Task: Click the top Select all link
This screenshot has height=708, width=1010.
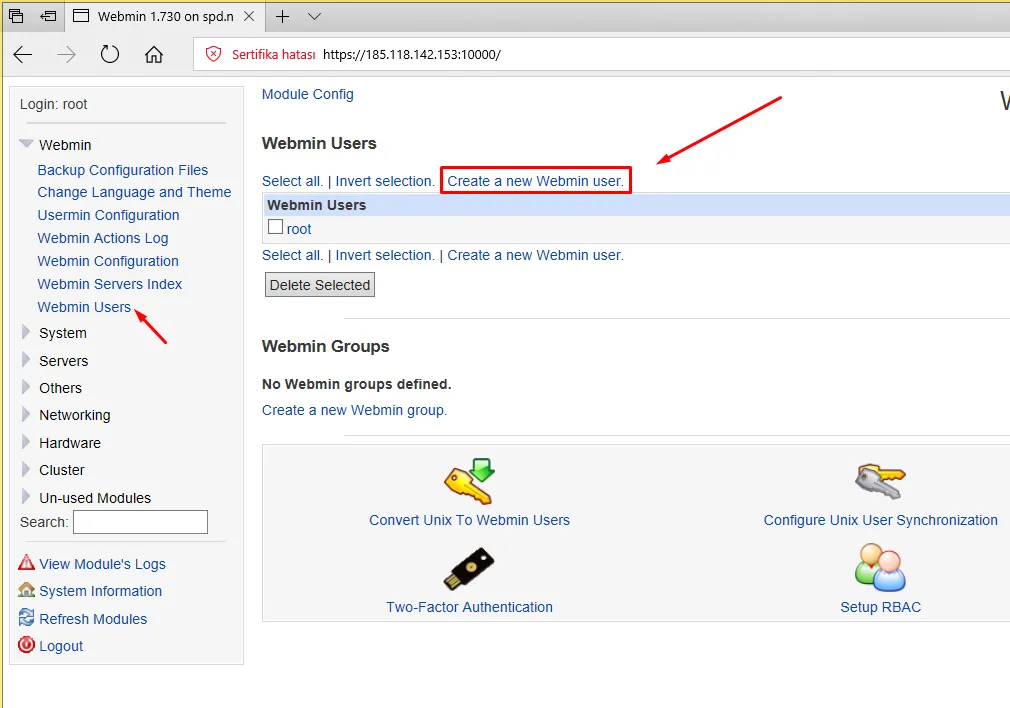Action: [292, 181]
